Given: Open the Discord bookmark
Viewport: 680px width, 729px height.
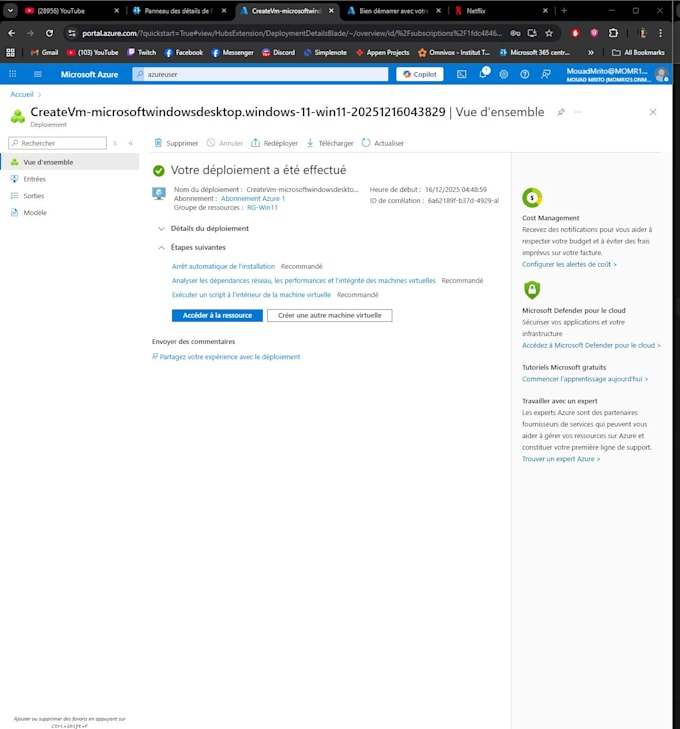Looking at the screenshot, I should point(278,53).
